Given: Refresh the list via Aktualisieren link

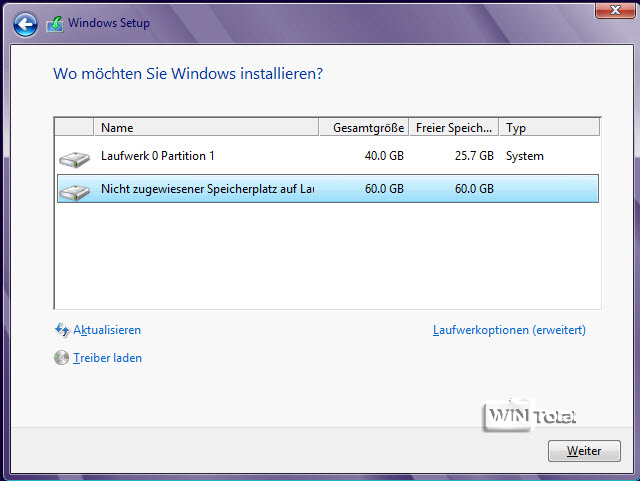Looking at the screenshot, I should coord(107,330).
